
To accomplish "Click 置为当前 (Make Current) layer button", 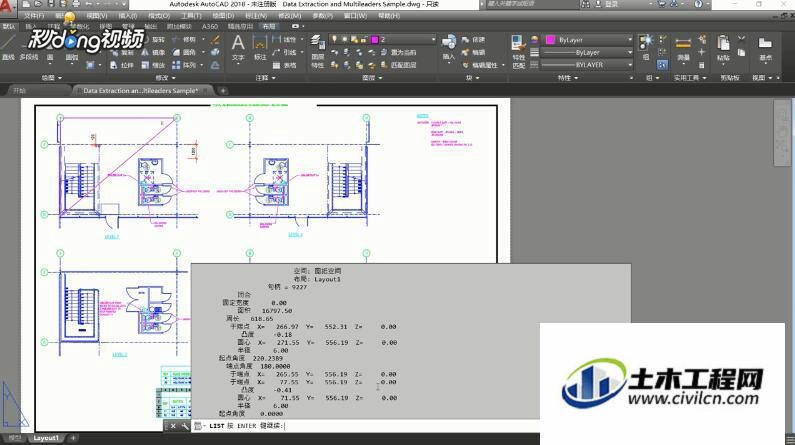I will coord(399,52).
